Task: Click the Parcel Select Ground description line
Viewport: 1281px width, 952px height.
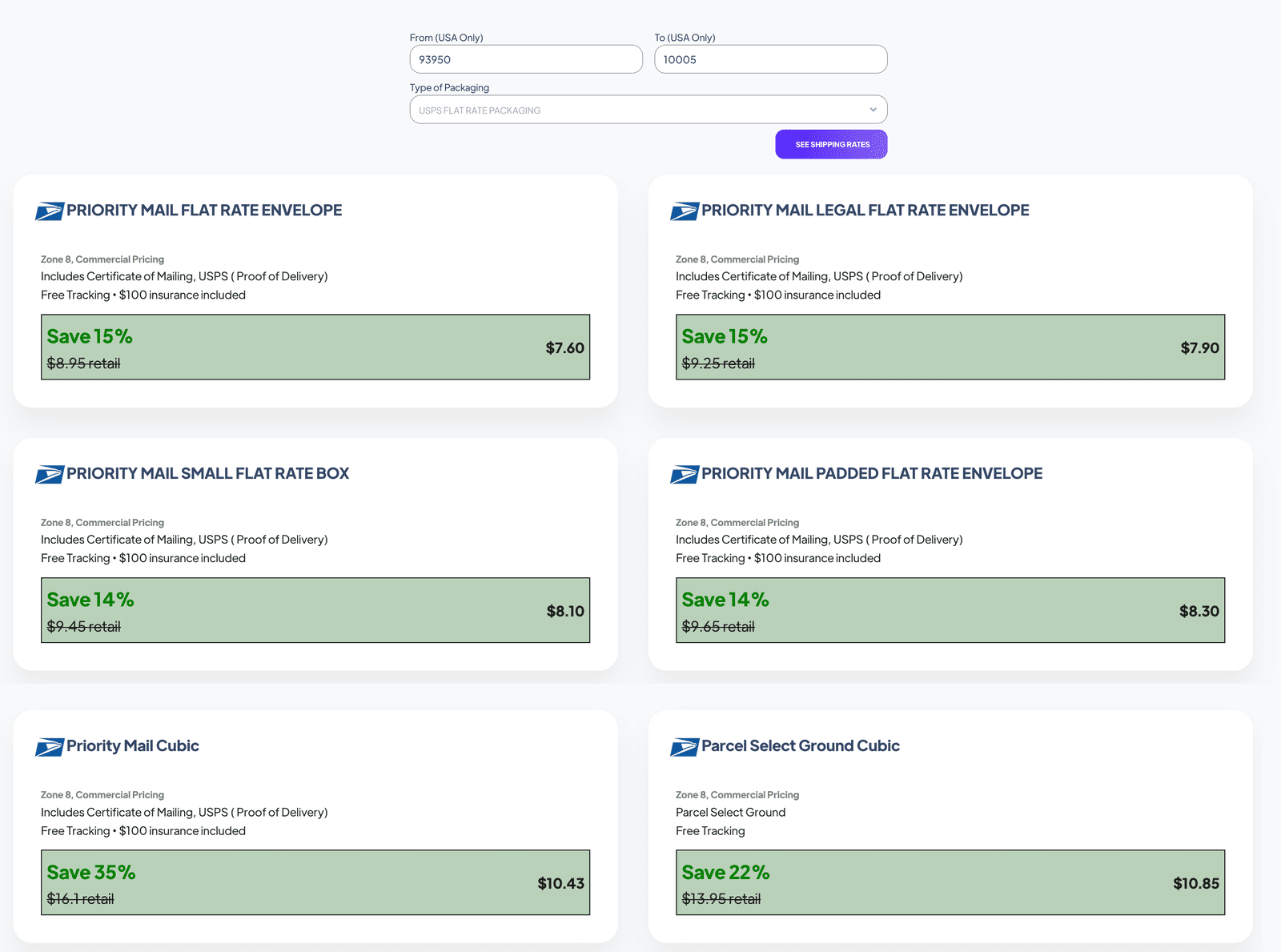Action: pos(730,812)
